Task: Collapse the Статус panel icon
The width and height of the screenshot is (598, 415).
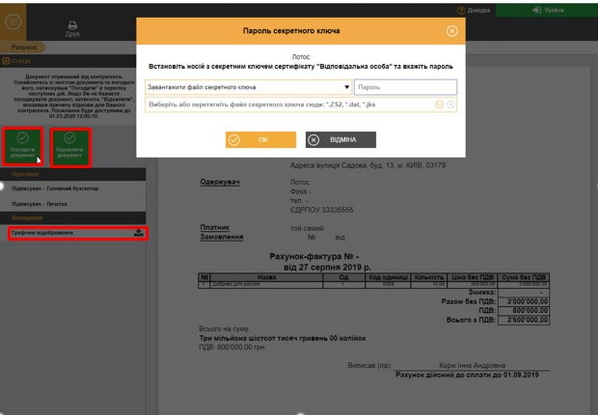Action: point(6,61)
